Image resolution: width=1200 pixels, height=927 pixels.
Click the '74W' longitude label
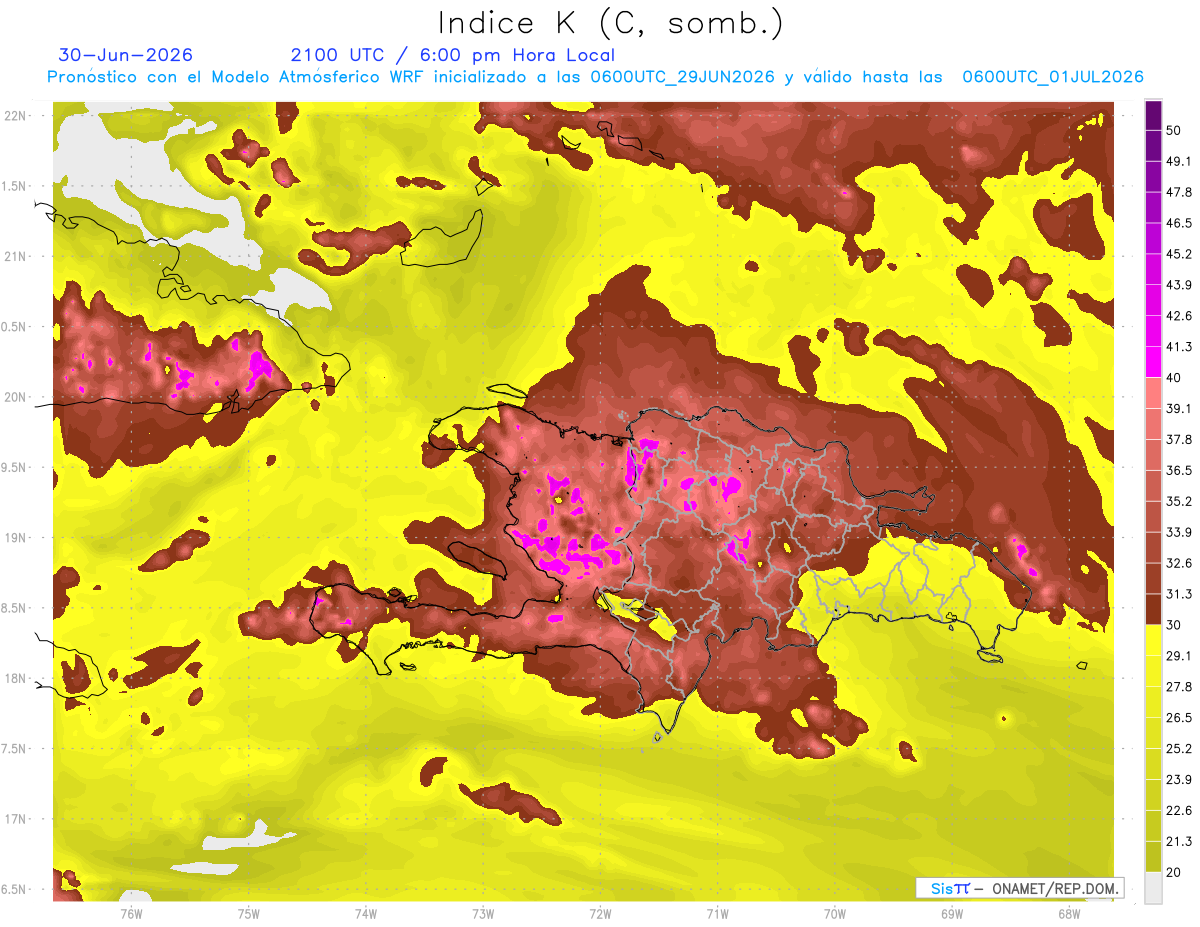(365, 913)
